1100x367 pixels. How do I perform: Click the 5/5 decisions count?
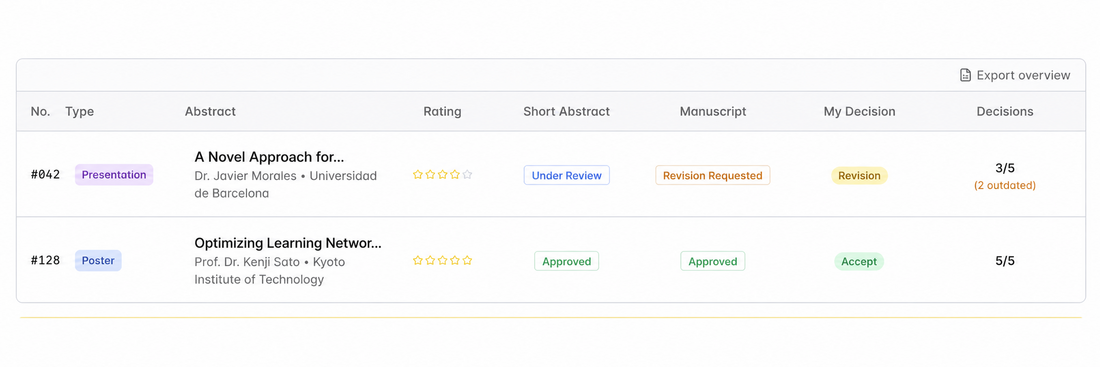(1005, 261)
